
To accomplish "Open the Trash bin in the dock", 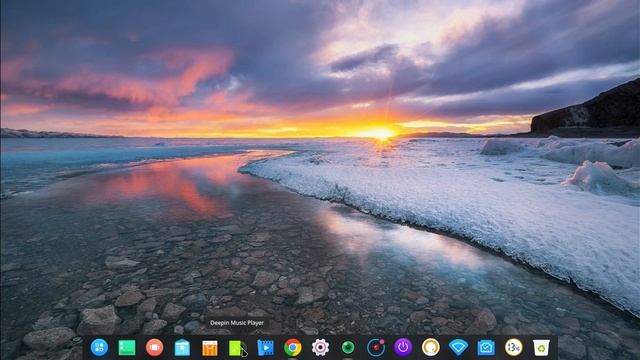I will click(541, 348).
